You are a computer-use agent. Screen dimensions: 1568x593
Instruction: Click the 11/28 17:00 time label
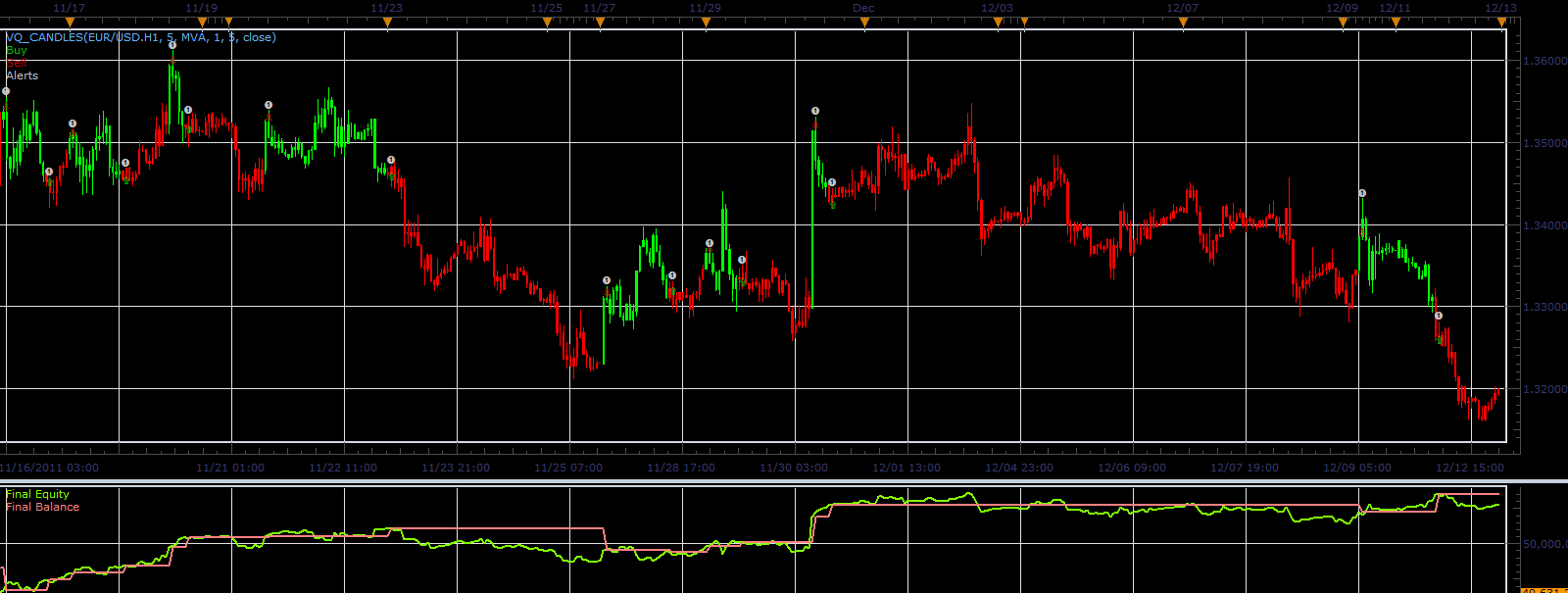[681, 468]
